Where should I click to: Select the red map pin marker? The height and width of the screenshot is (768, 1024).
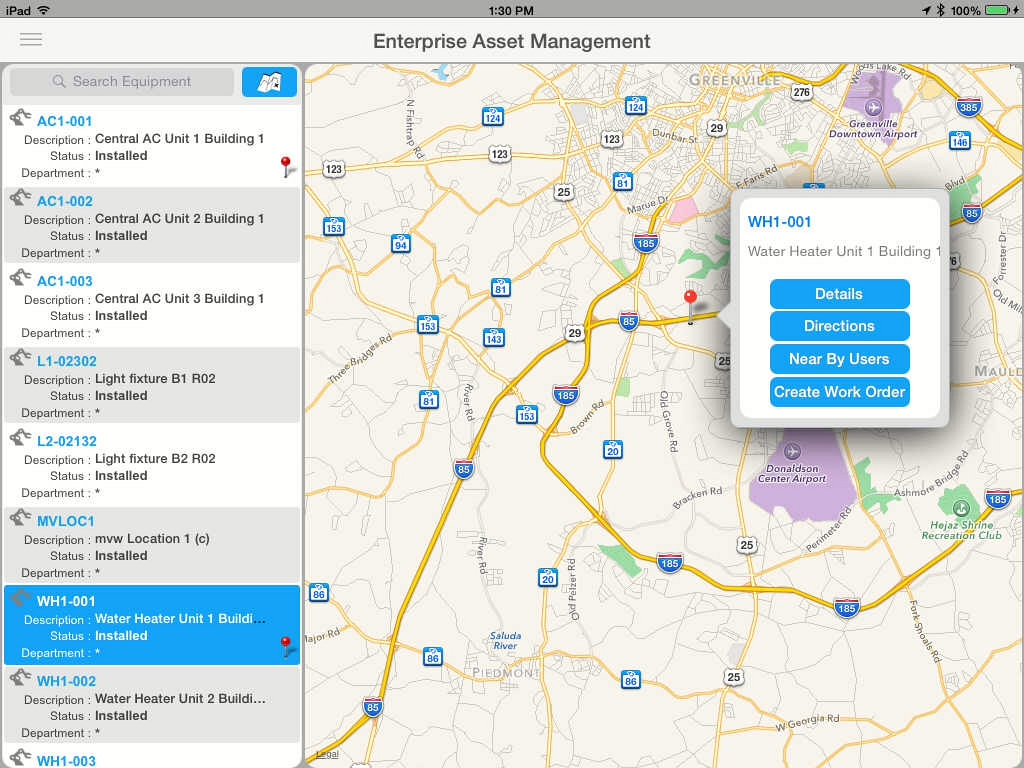click(x=690, y=306)
